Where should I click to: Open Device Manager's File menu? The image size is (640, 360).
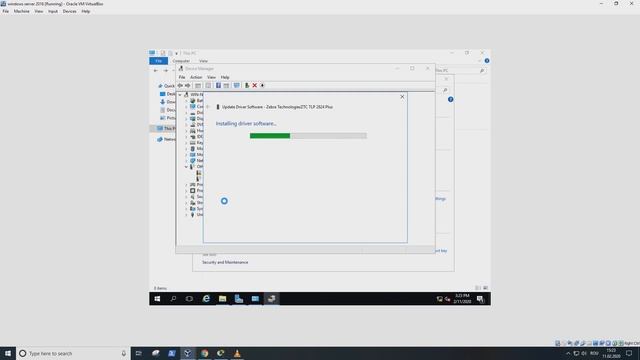(182, 77)
